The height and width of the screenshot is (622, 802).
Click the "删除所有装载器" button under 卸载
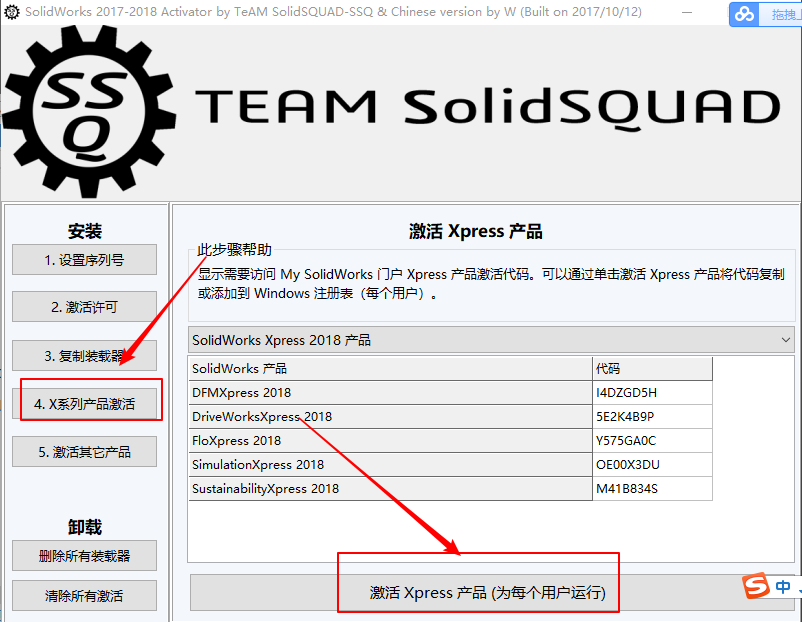[x=84, y=556]
